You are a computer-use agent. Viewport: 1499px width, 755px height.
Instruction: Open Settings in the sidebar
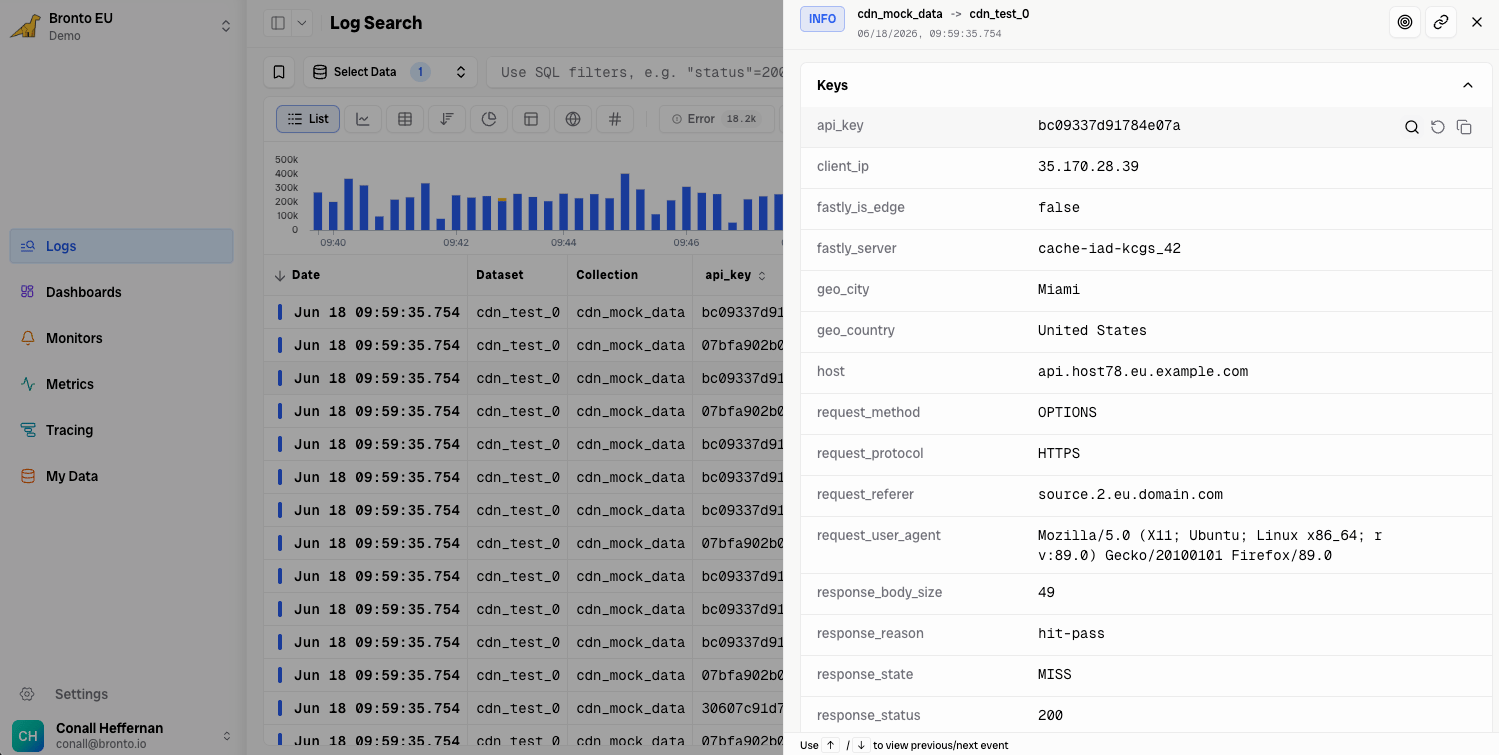[122, 694]
